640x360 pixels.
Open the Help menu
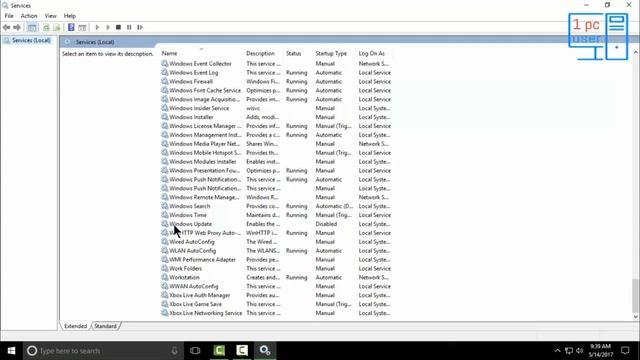[70, 16]
